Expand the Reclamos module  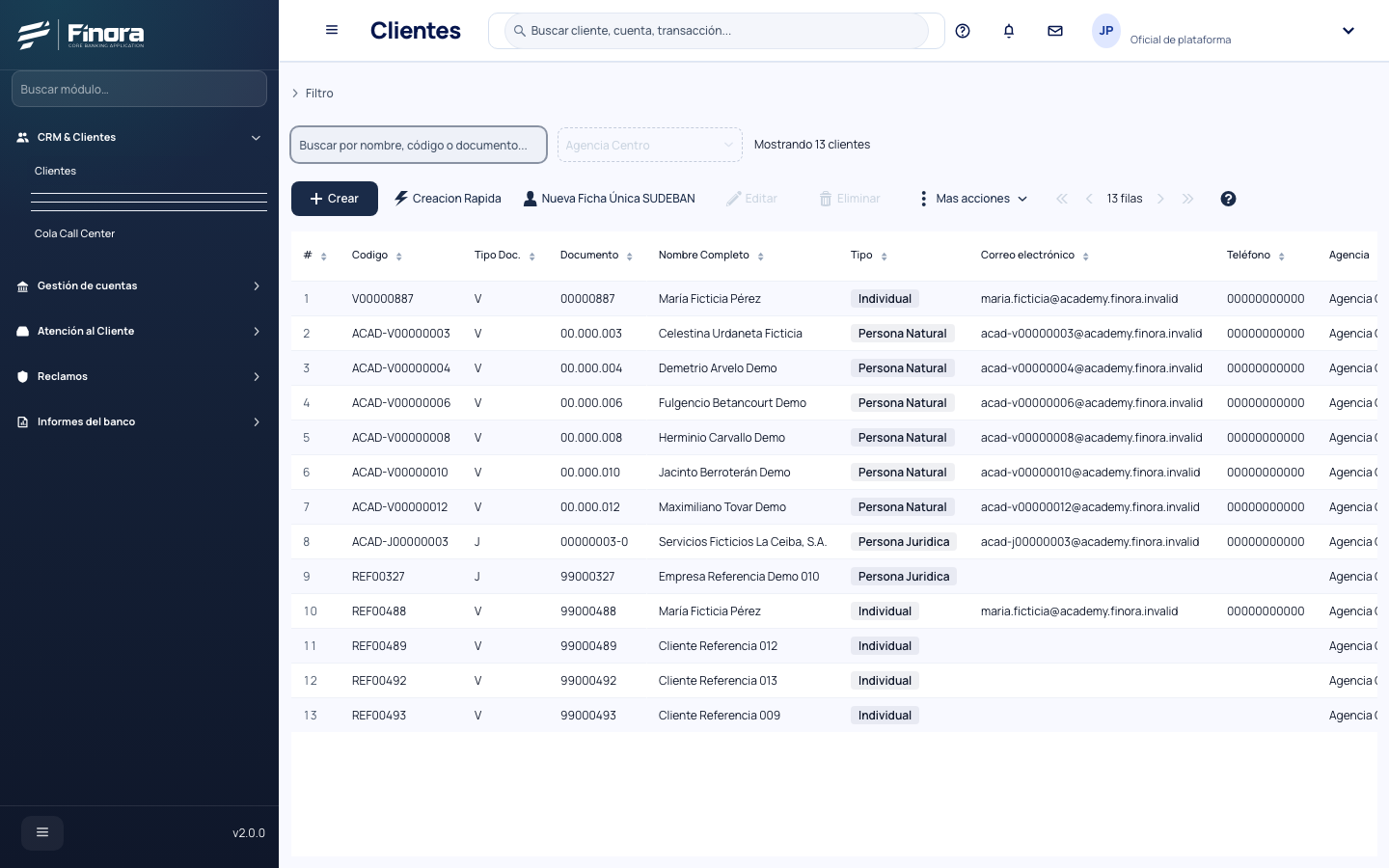[139, 376]
